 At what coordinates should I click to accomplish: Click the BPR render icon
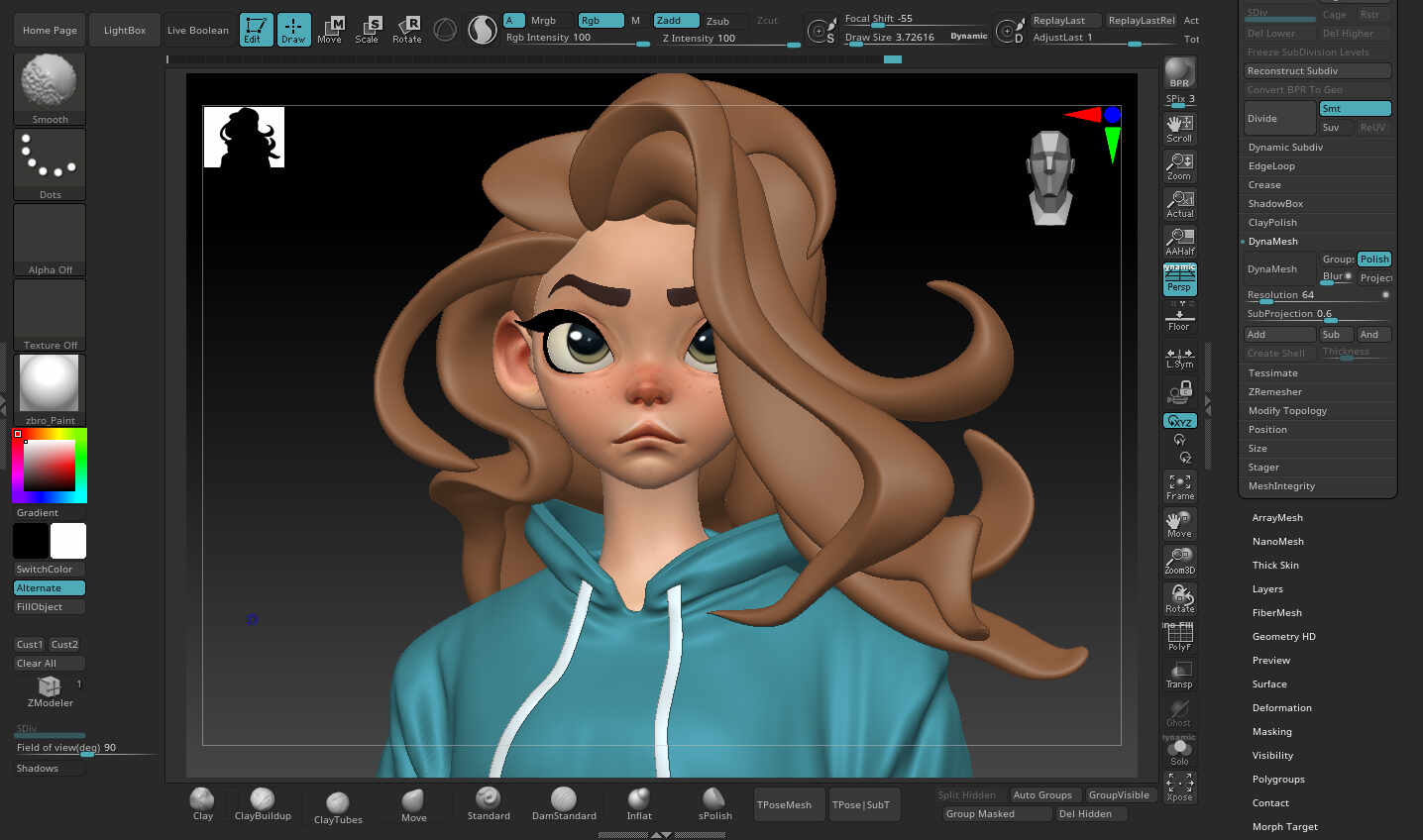point(1179,73)
